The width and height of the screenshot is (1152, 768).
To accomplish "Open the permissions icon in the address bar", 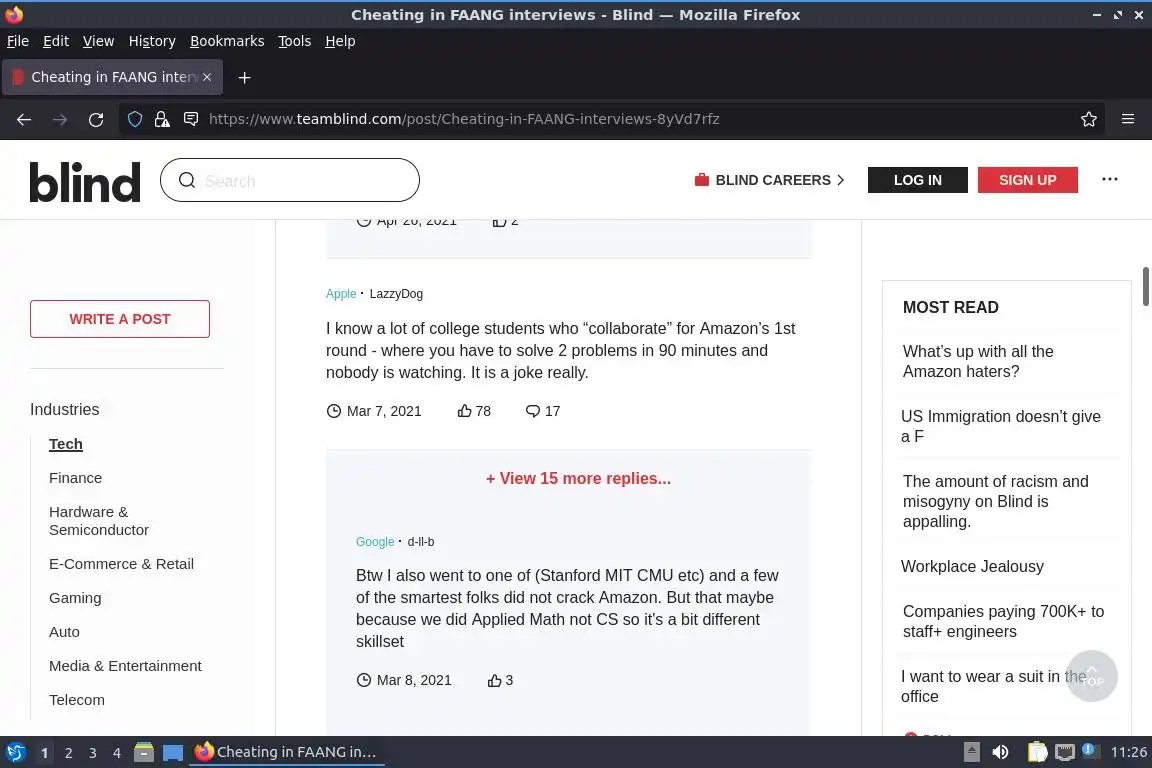I will coord(190,119).
